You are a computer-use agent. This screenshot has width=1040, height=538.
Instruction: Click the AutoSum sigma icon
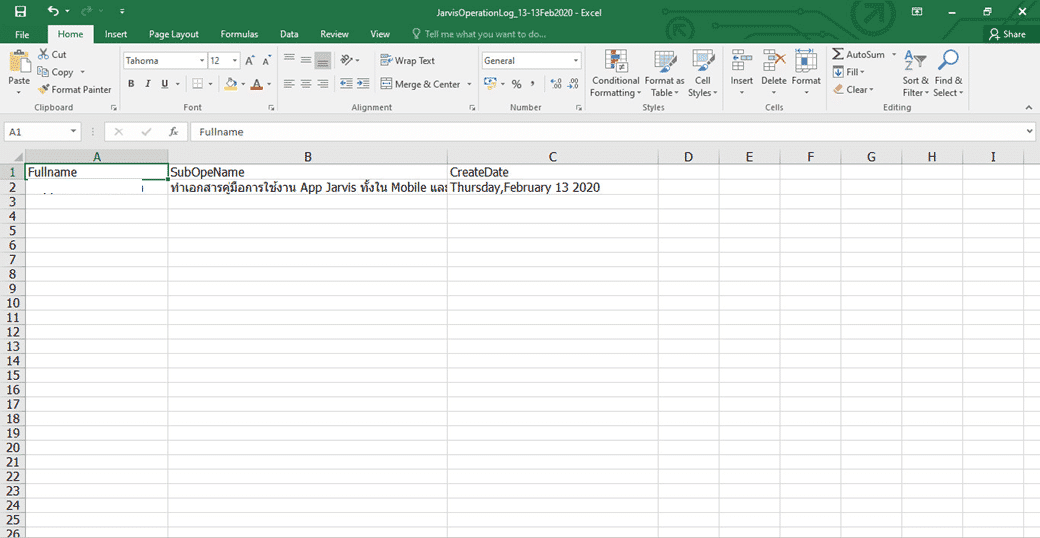click(x=838, y=55)
